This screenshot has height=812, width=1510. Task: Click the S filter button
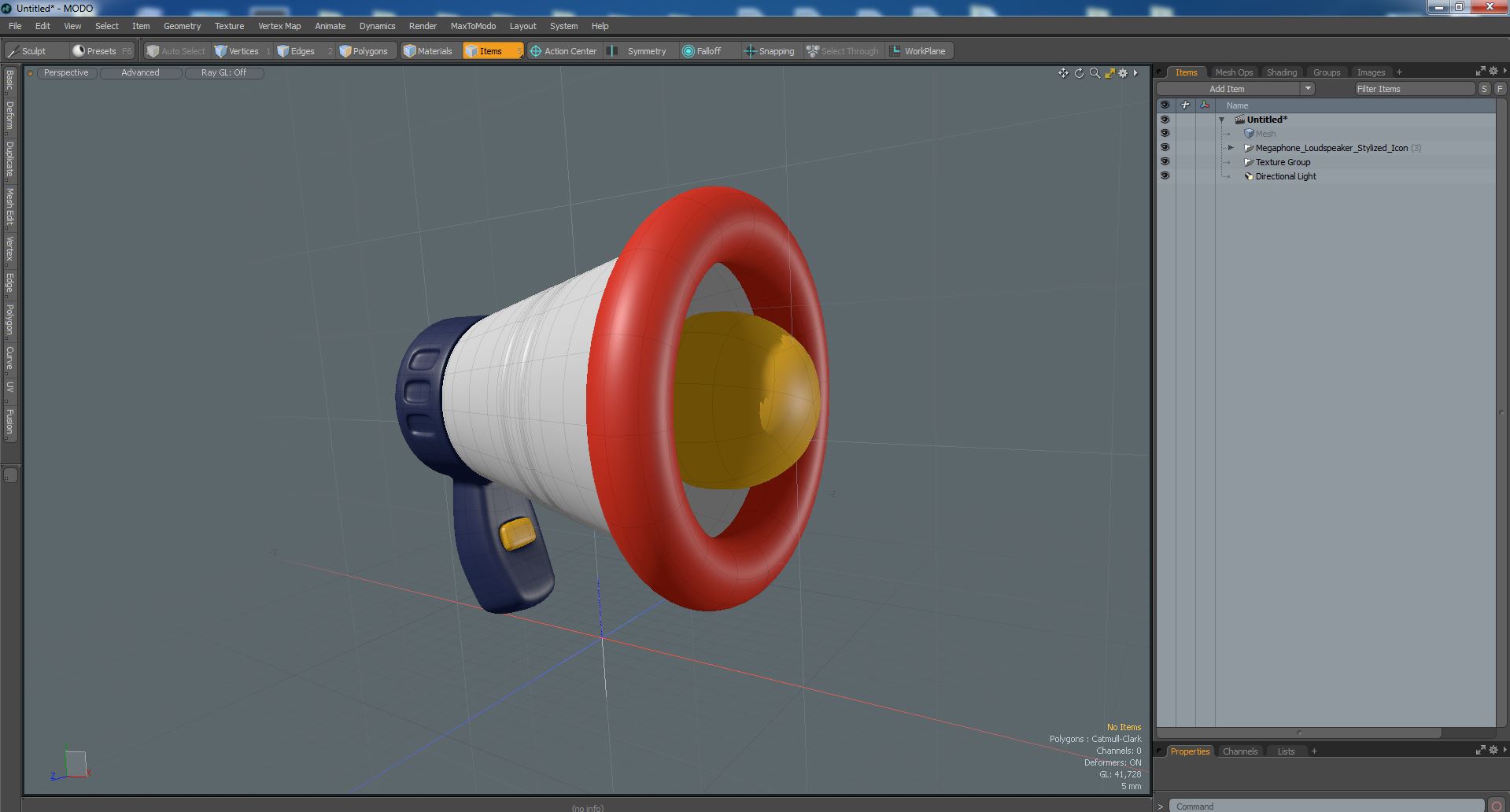[x=1484, y=89]
